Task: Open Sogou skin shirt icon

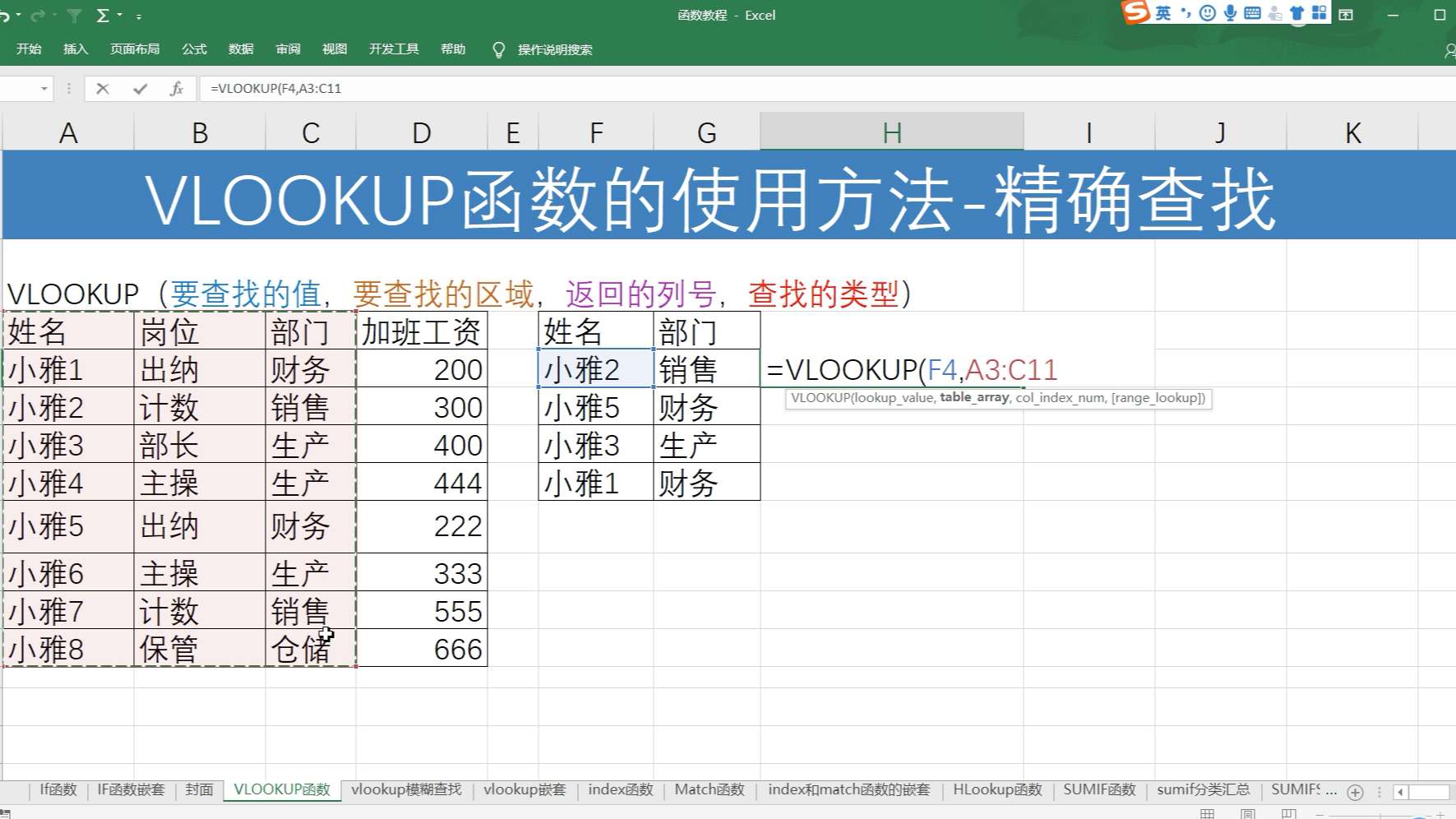Action: pyautogui.click(x=1297, y=13)
